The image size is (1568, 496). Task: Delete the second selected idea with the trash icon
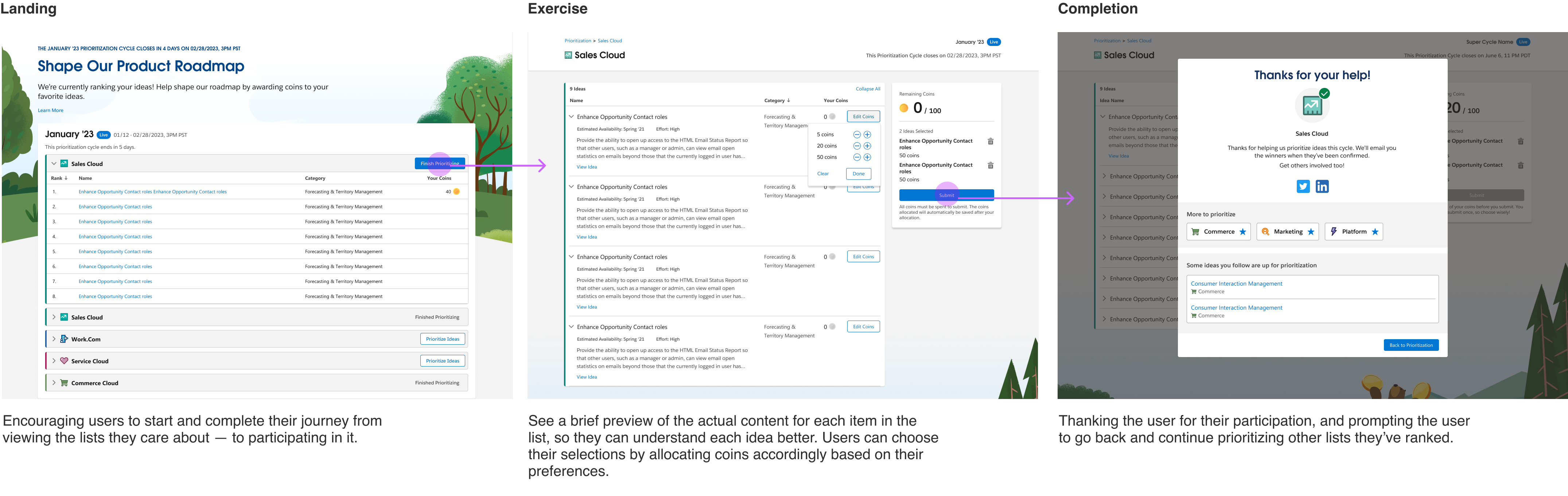point(991,166)
